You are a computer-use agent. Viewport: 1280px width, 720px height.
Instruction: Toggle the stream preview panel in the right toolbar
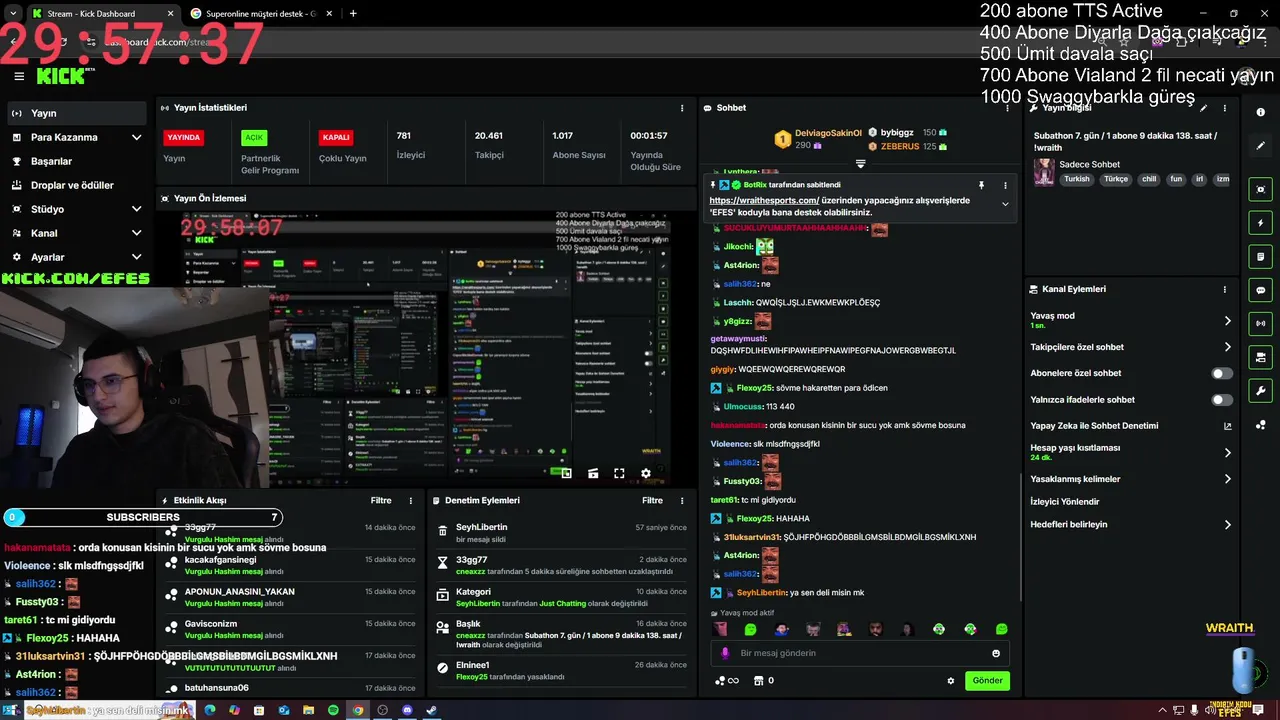[x=1261, y=189]
